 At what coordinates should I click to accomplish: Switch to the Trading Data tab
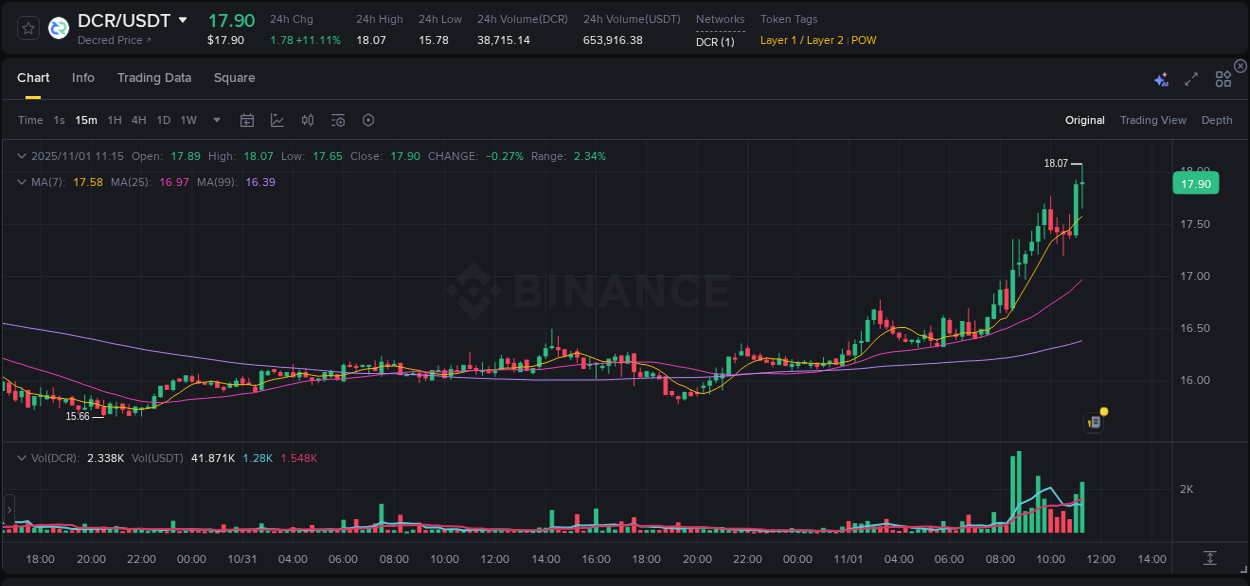point(154,78)
